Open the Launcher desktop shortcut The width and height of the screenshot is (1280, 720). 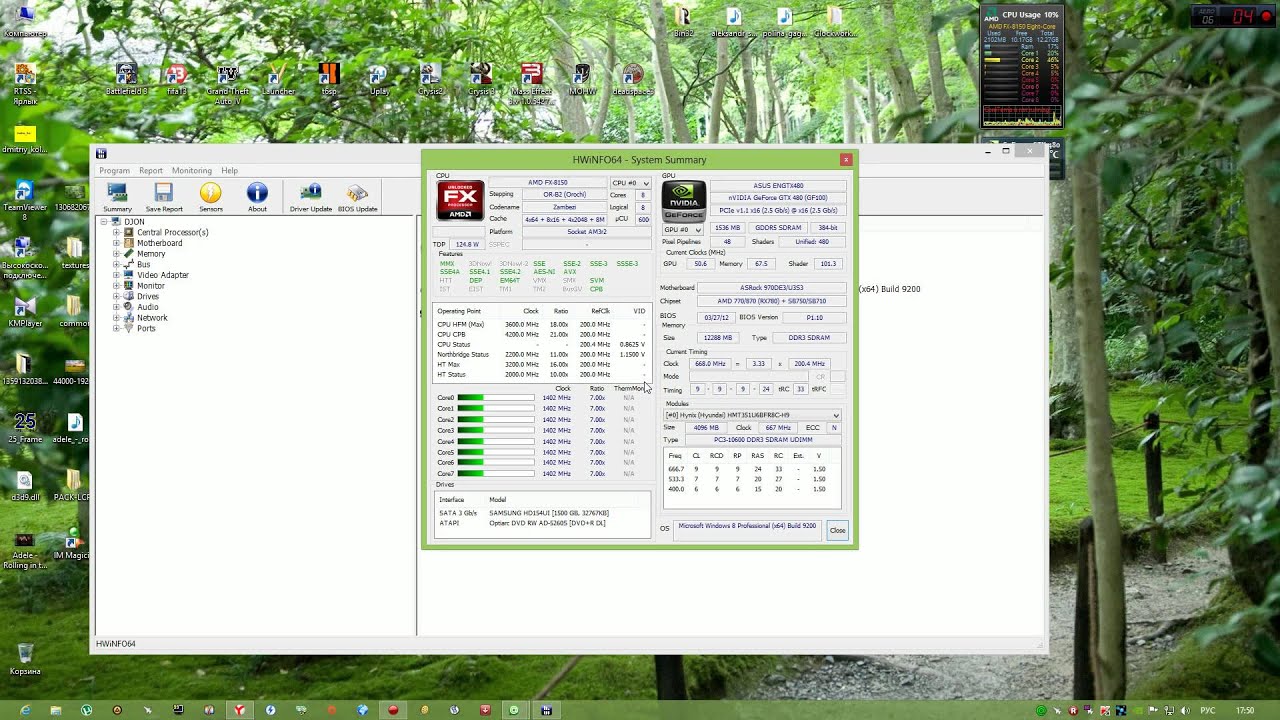pyautogui.click(x=278, y=79)
